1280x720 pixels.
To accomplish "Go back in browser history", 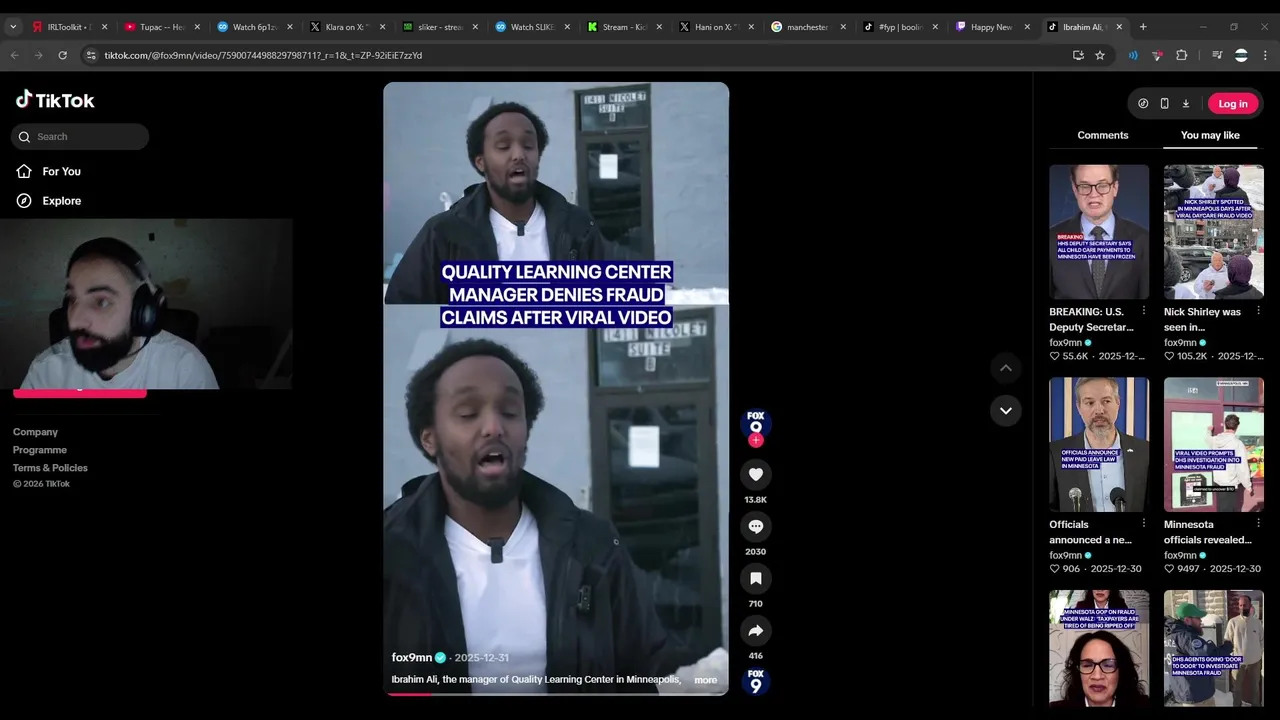I will click(x=14, y=55).
